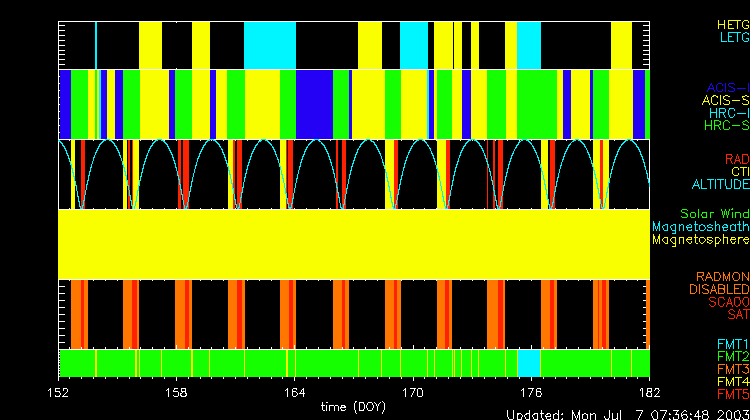Click the 152 tick label on time axis
The width and height of the screenshot is (750, 420).
click(x=60, y=392)
